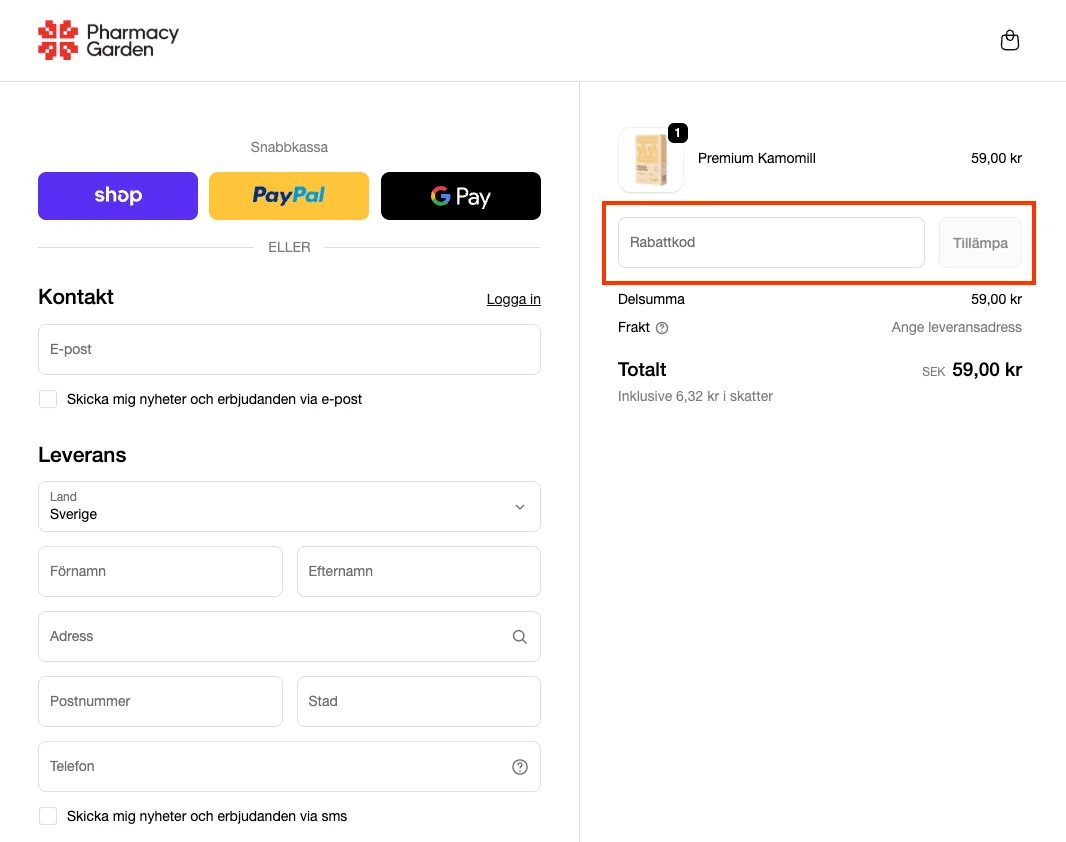Screen dimensions: 1066x842
Task: Pay with Shop Pay express button
Action: [118, 196]
